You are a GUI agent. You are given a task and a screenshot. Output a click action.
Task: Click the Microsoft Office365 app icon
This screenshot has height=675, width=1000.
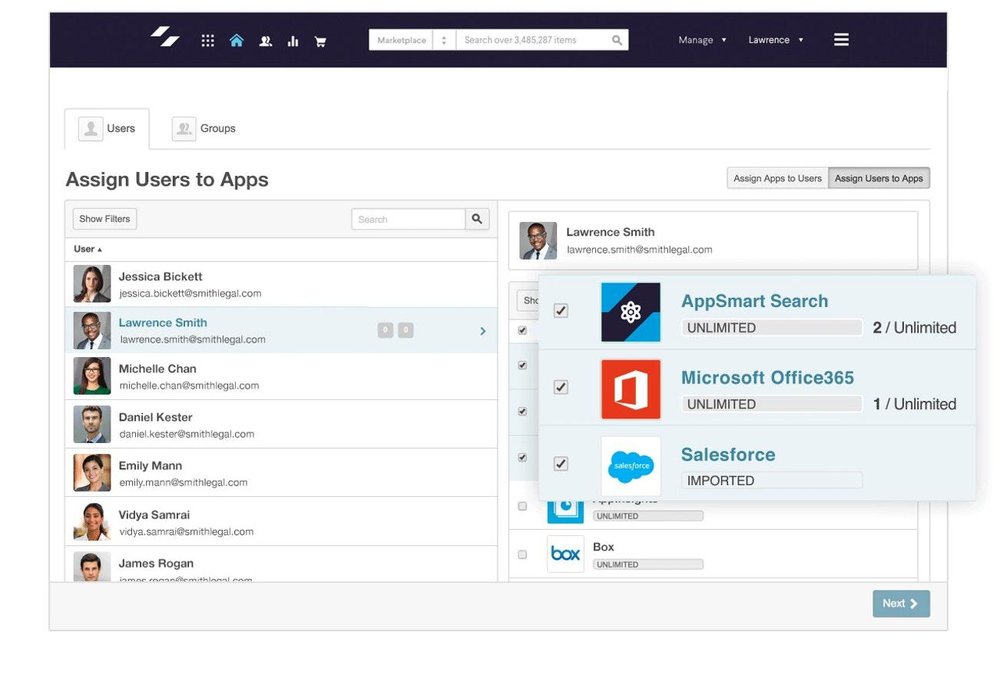631,389
